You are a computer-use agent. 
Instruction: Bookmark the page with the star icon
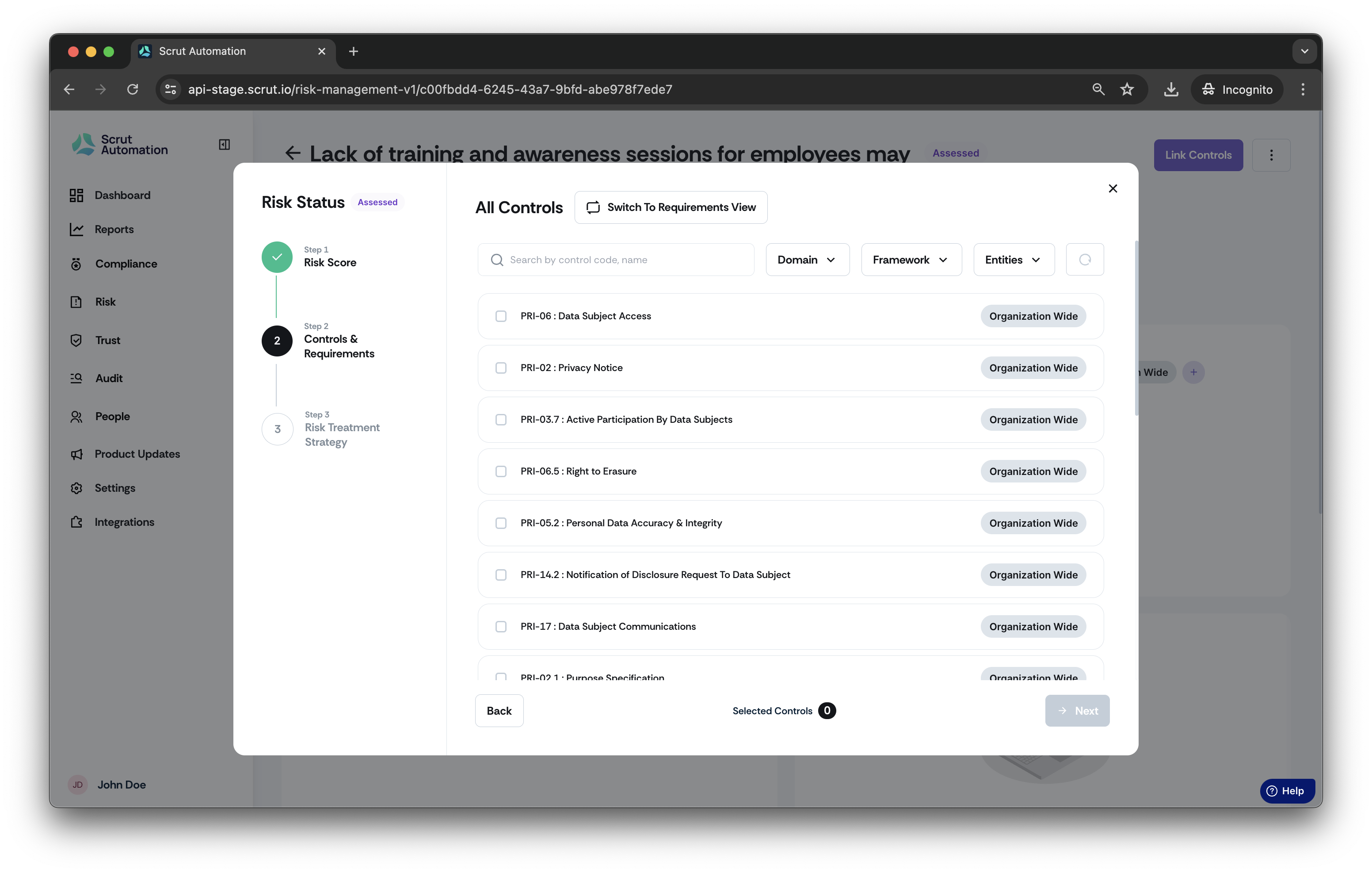(x=1127, y=89)
